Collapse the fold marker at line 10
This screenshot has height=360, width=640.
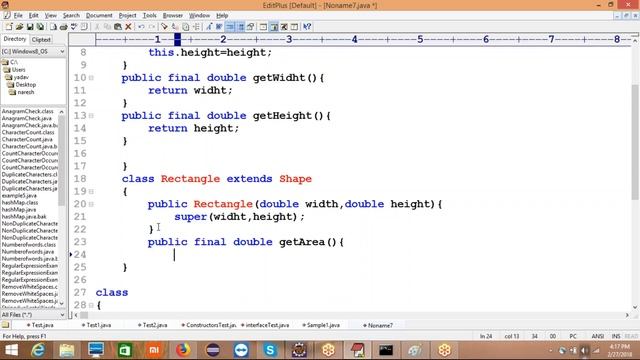pyautogui.click(x=91, y=78)
